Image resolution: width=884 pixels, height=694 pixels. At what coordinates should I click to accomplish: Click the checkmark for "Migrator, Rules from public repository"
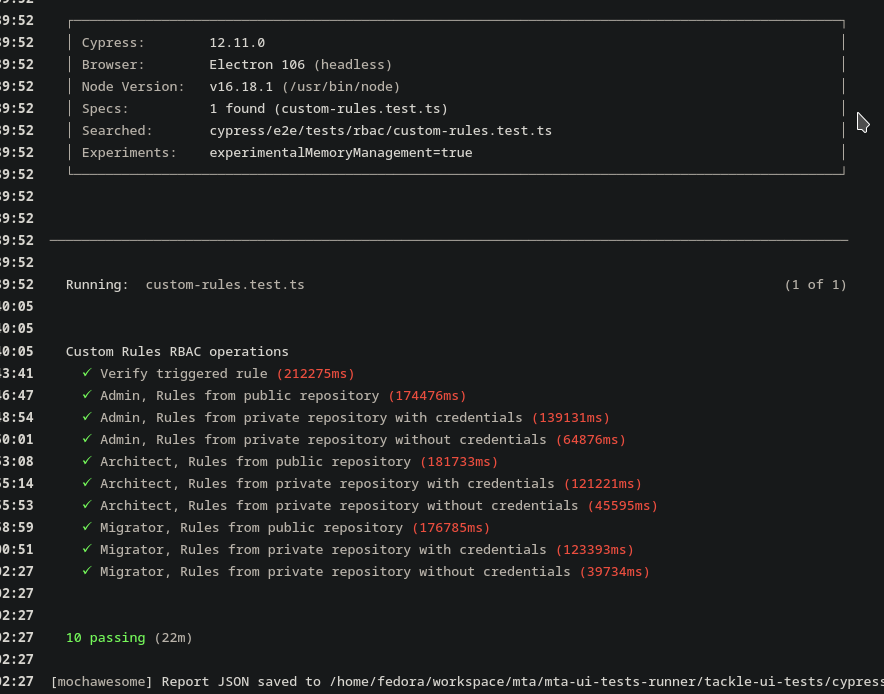point(87,528)
